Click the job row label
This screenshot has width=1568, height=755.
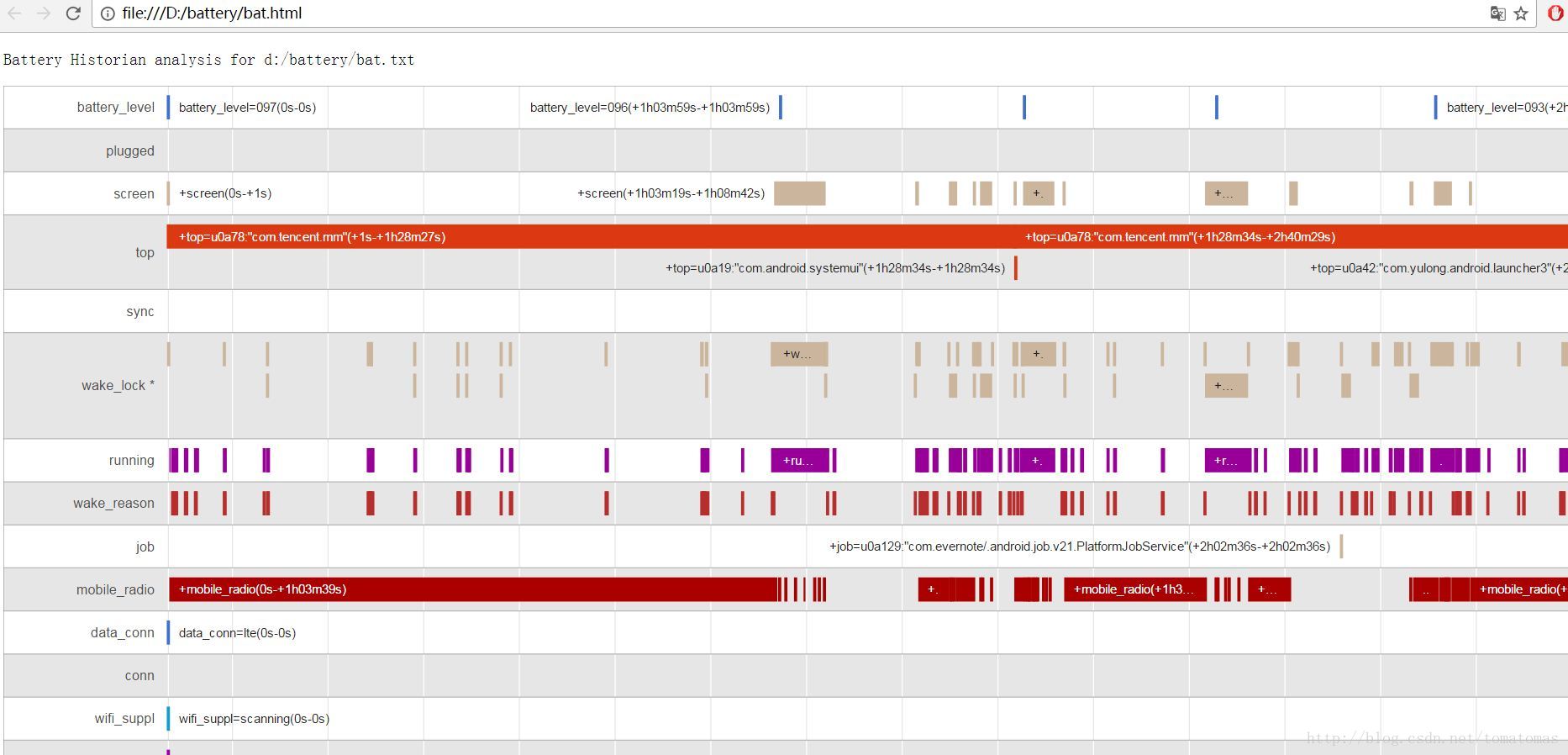pos(145,547)
